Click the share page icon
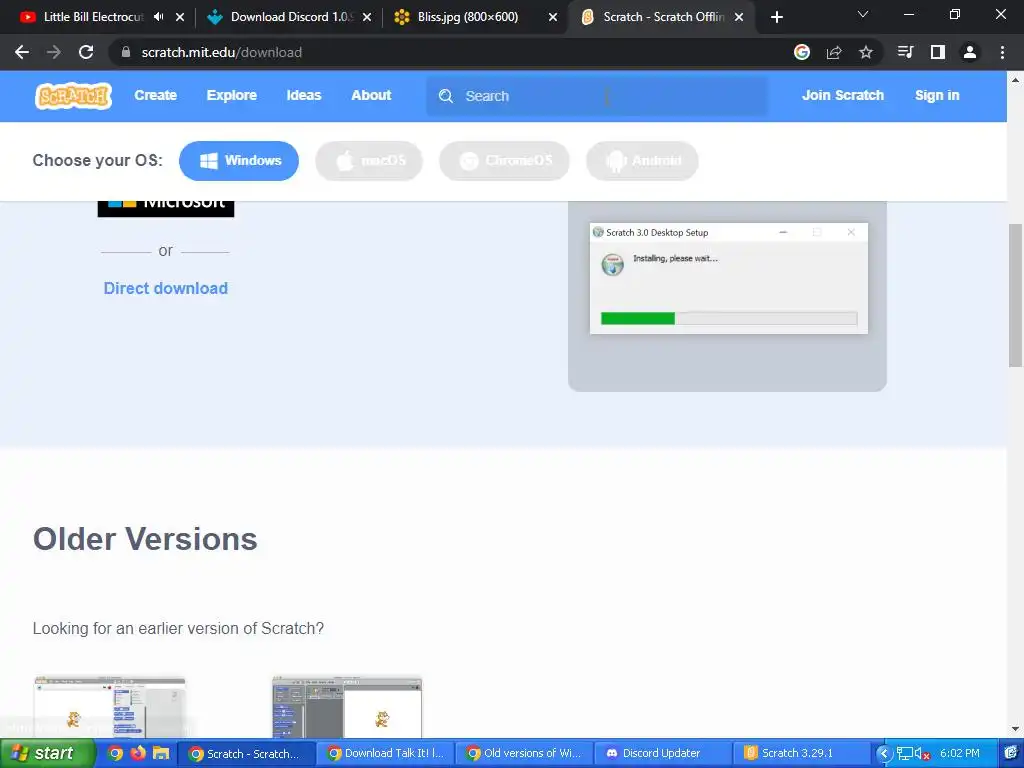Image resolution: width=1024 pixels, height=768 pixels. 834,52
